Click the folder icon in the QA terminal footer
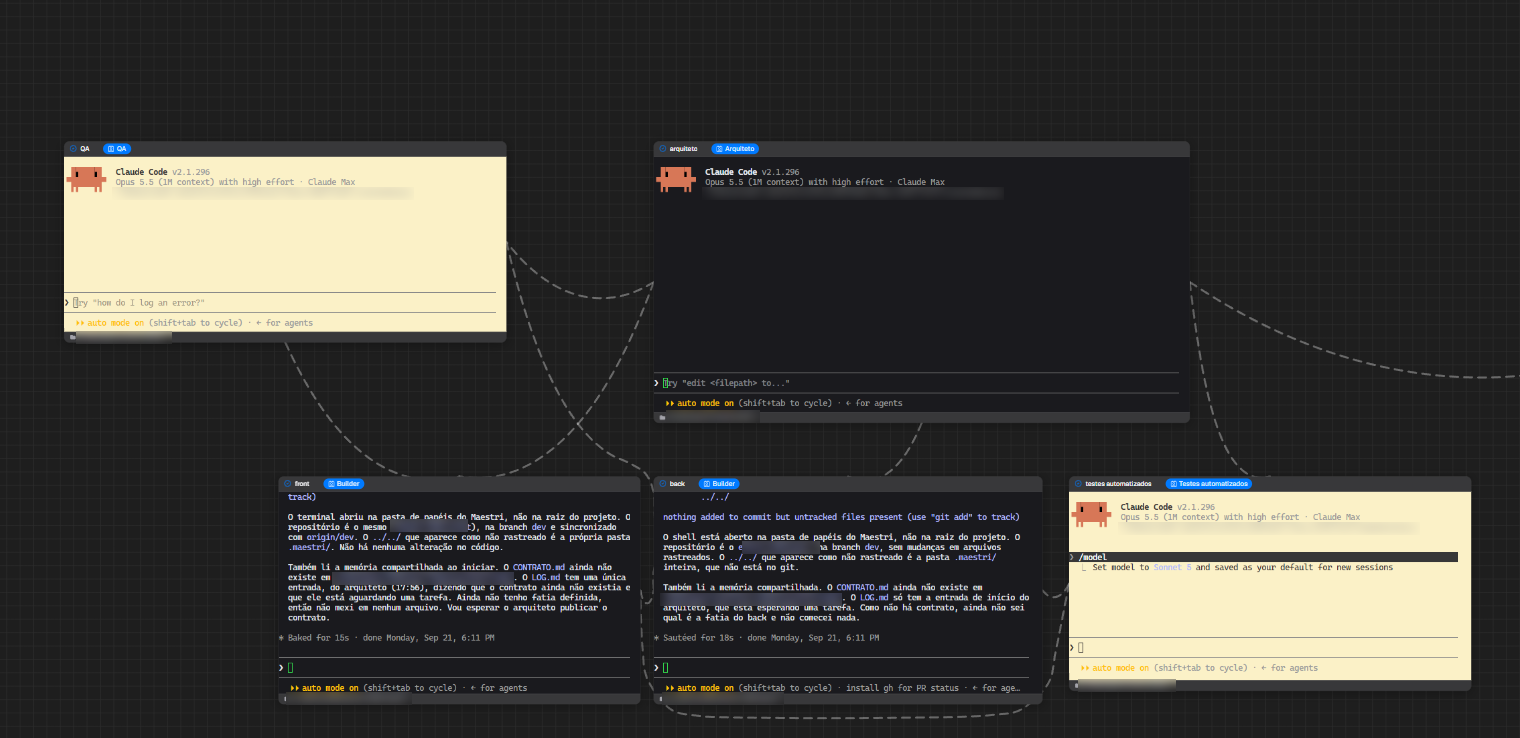 pyautogui.click(x=71, y=337)
